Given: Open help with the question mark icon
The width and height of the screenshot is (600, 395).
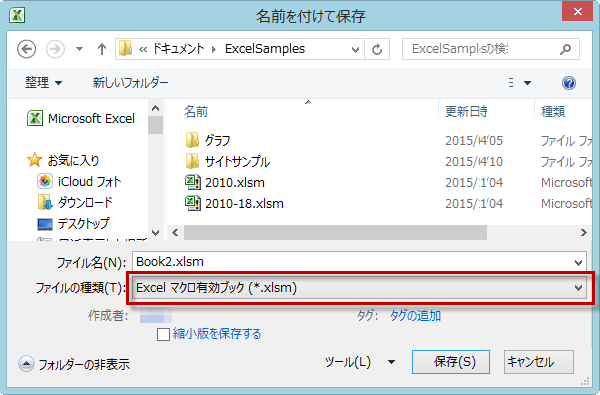Looking at the screenshot, I should click(569, 83).
